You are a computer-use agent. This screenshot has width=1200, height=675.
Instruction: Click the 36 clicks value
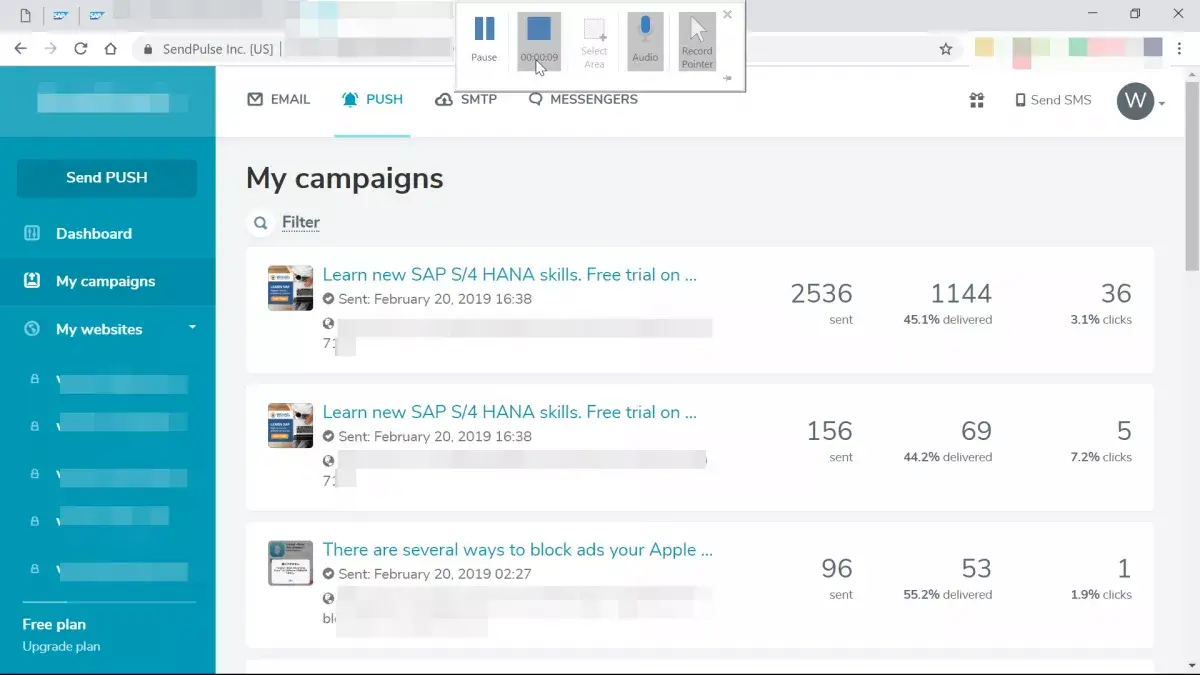(1116, 293)
